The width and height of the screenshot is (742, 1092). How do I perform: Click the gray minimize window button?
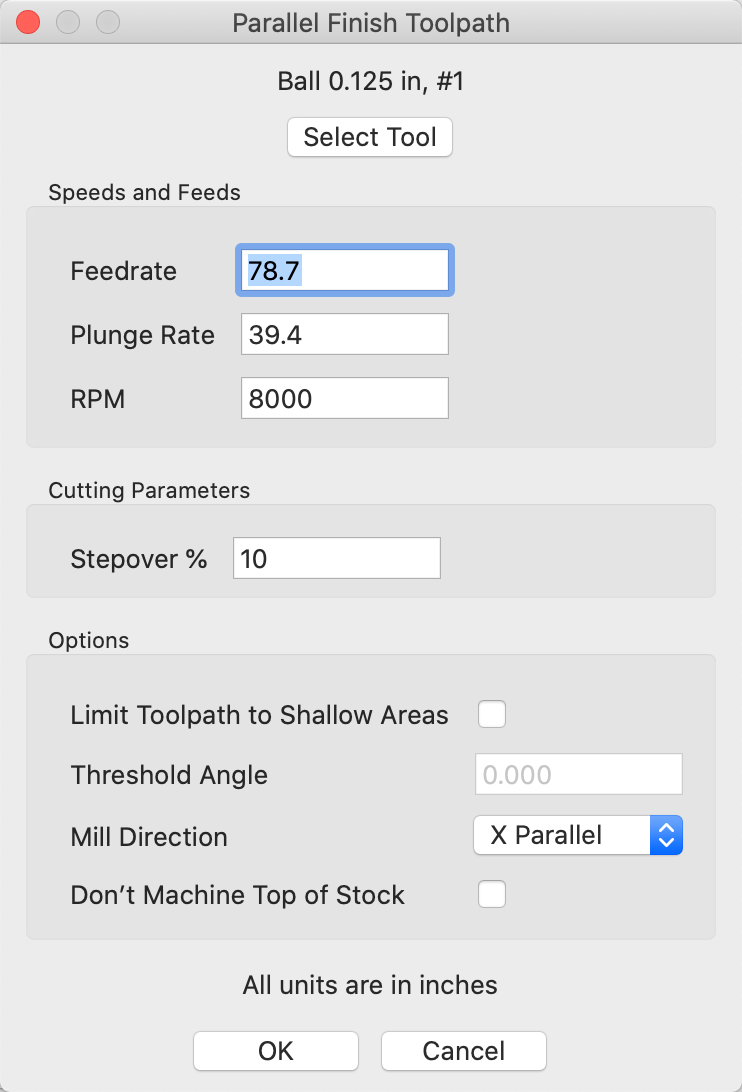click(x=68, y=22)
